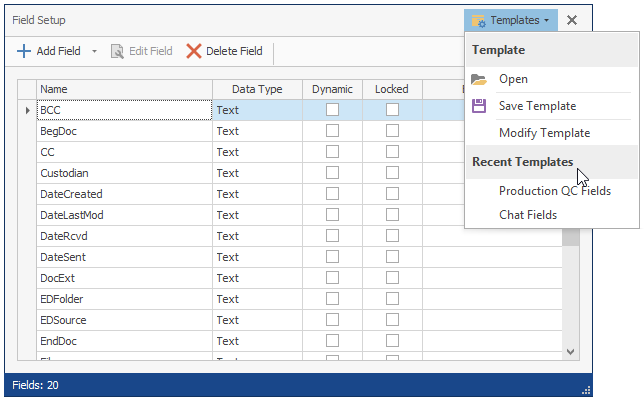Select Save Template menu item
This screenshot has width=644, height=400.
[551, 106]
